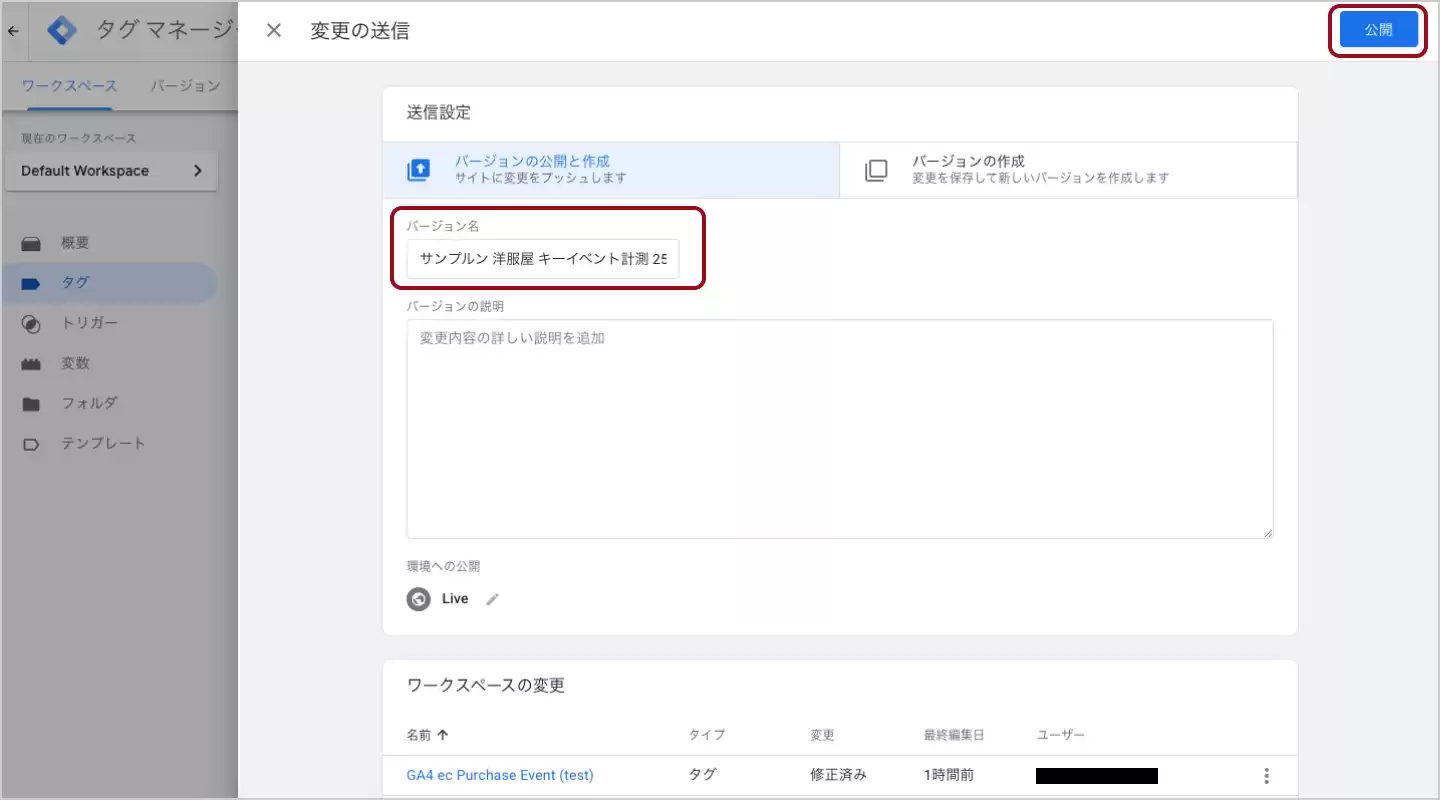Expand Default Workspace selector

point(110,171)
